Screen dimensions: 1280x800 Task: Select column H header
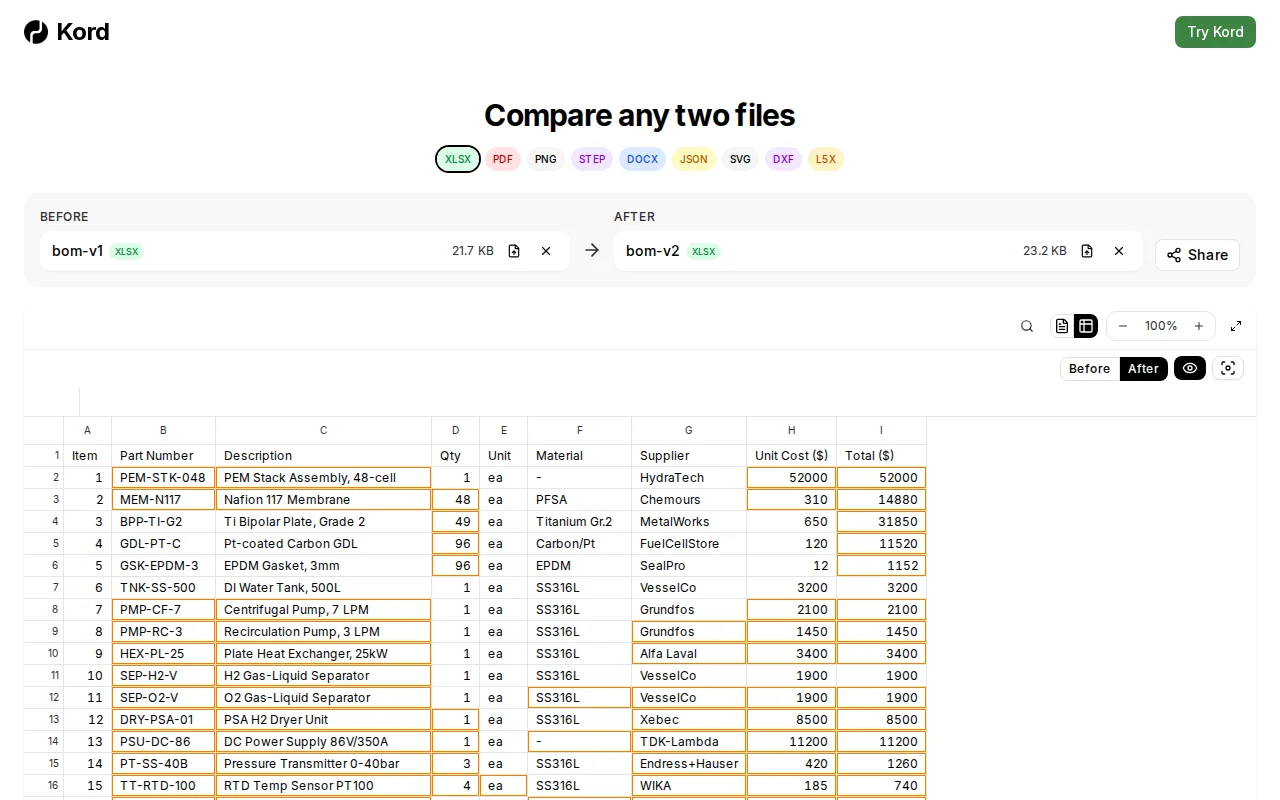click(x=791, y=430)
